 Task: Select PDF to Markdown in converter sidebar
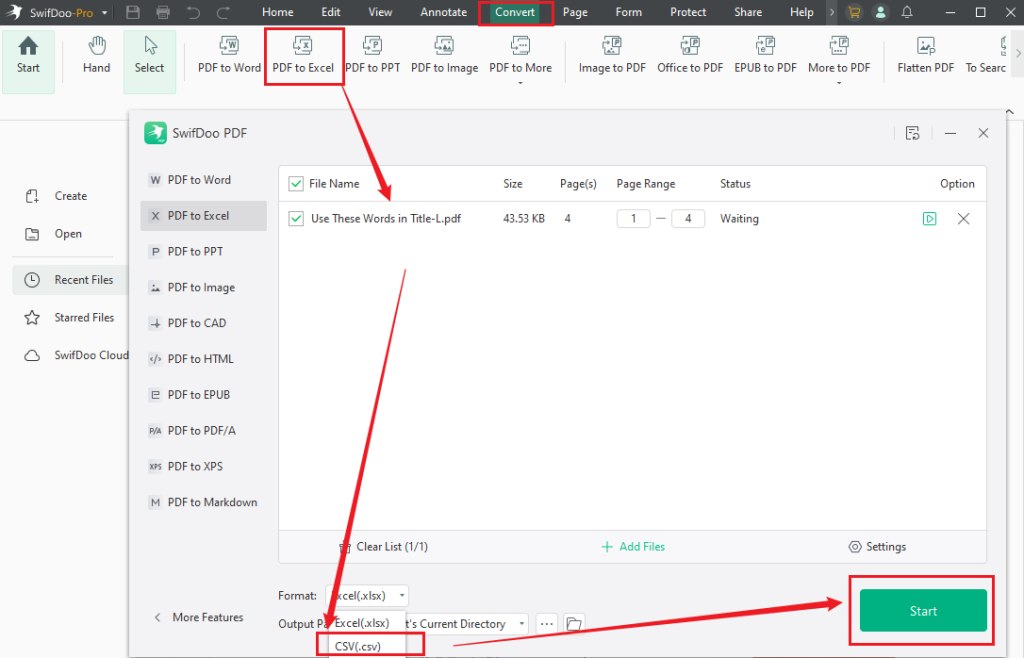tap(204, 503)
